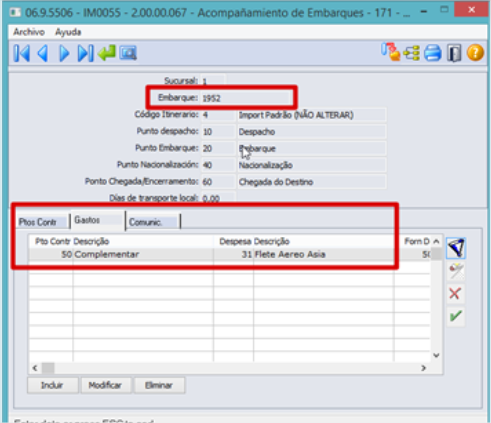Click the Días de transporte local field
Viewport: 491px width, 423px height.
(218, 198)
